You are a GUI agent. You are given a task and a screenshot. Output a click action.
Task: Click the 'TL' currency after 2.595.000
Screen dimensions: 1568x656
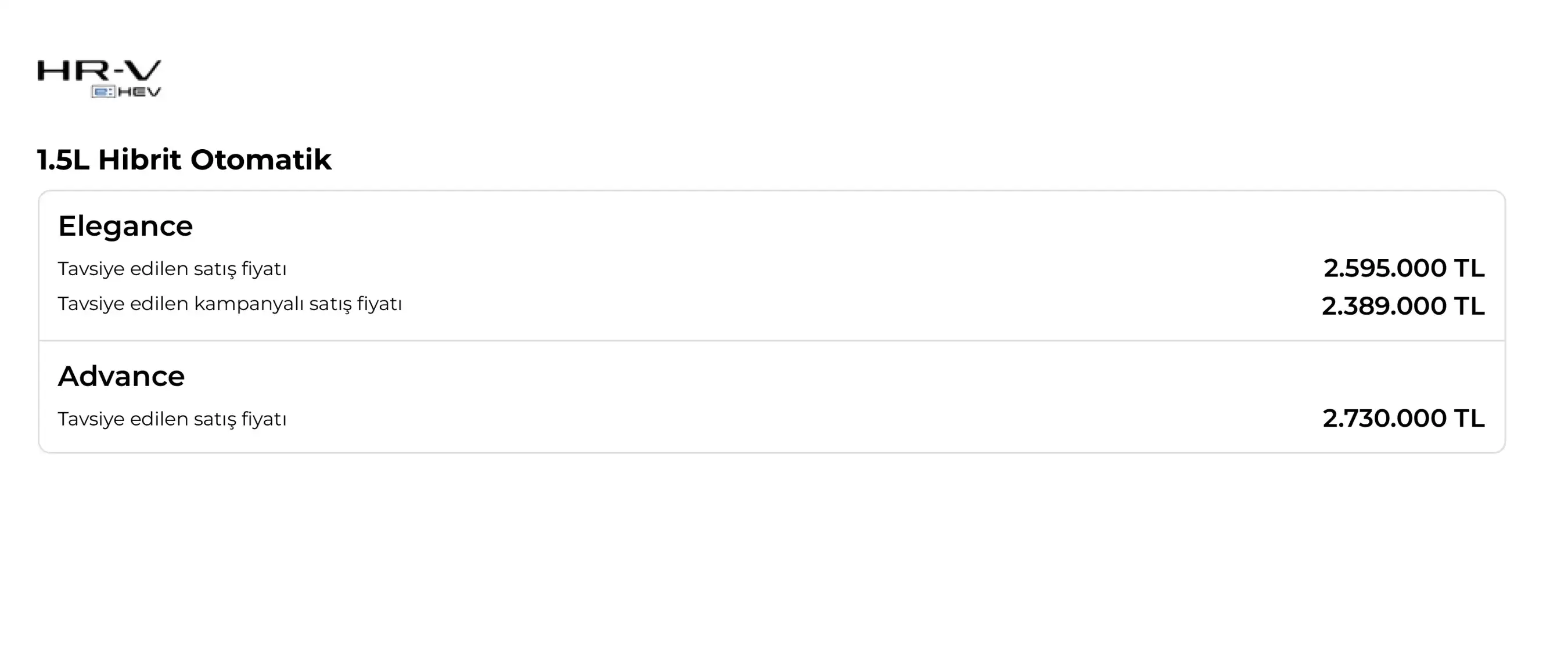[x=1469, y=268]
